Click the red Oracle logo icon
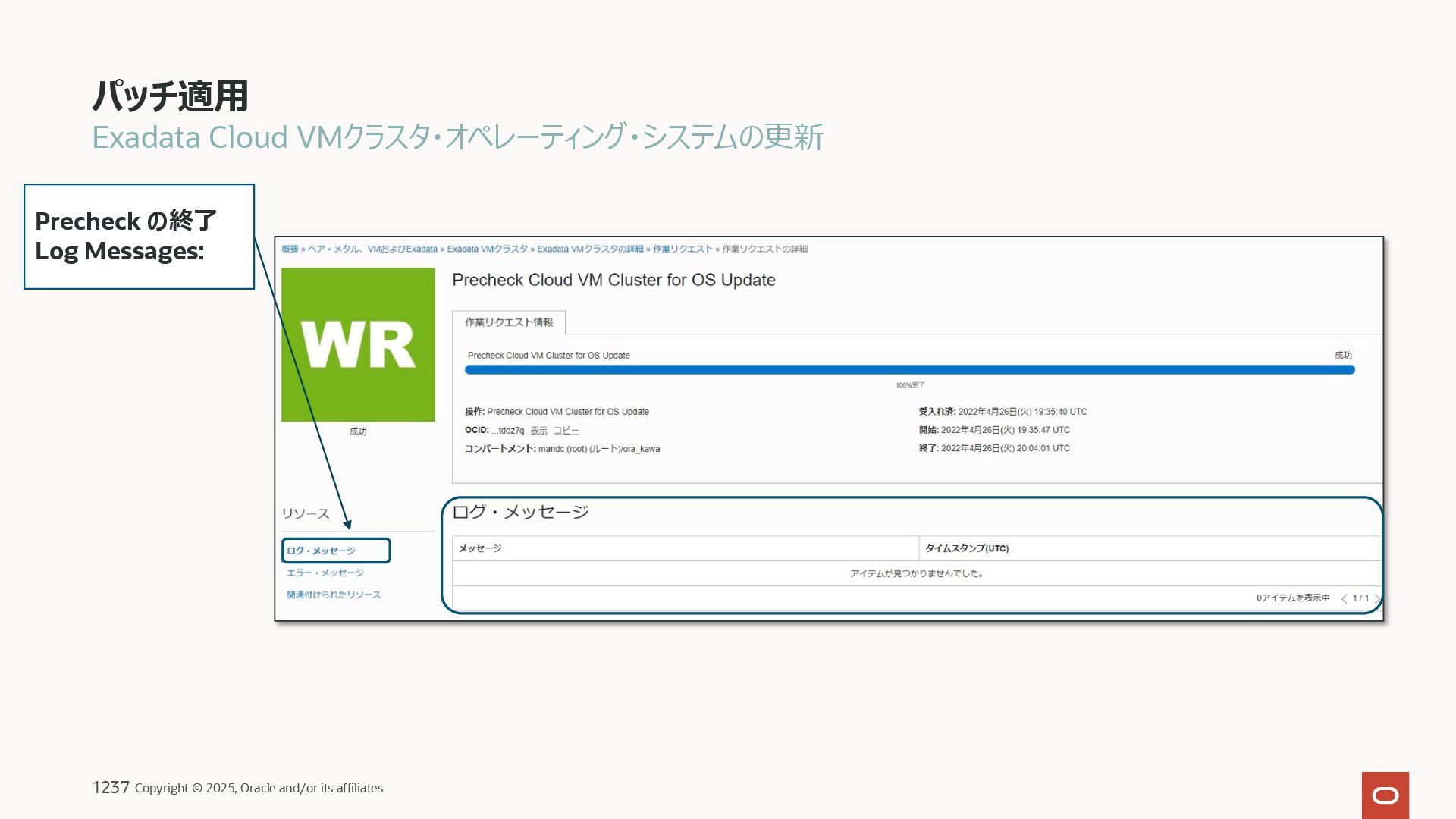 click(x=1385, y=795)
